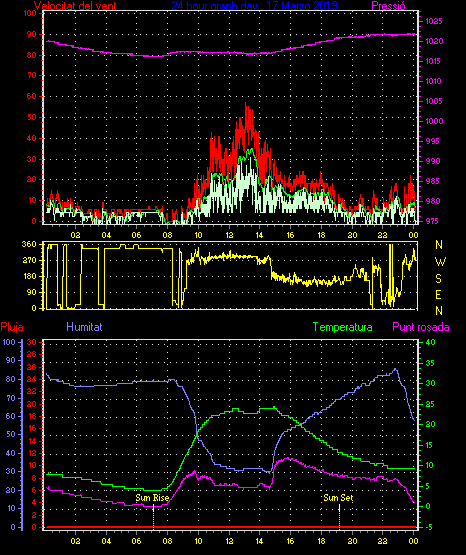
Task: Click the 'Temperatura' green legend label
Action: pyautogui.click(x=343, y=327)
